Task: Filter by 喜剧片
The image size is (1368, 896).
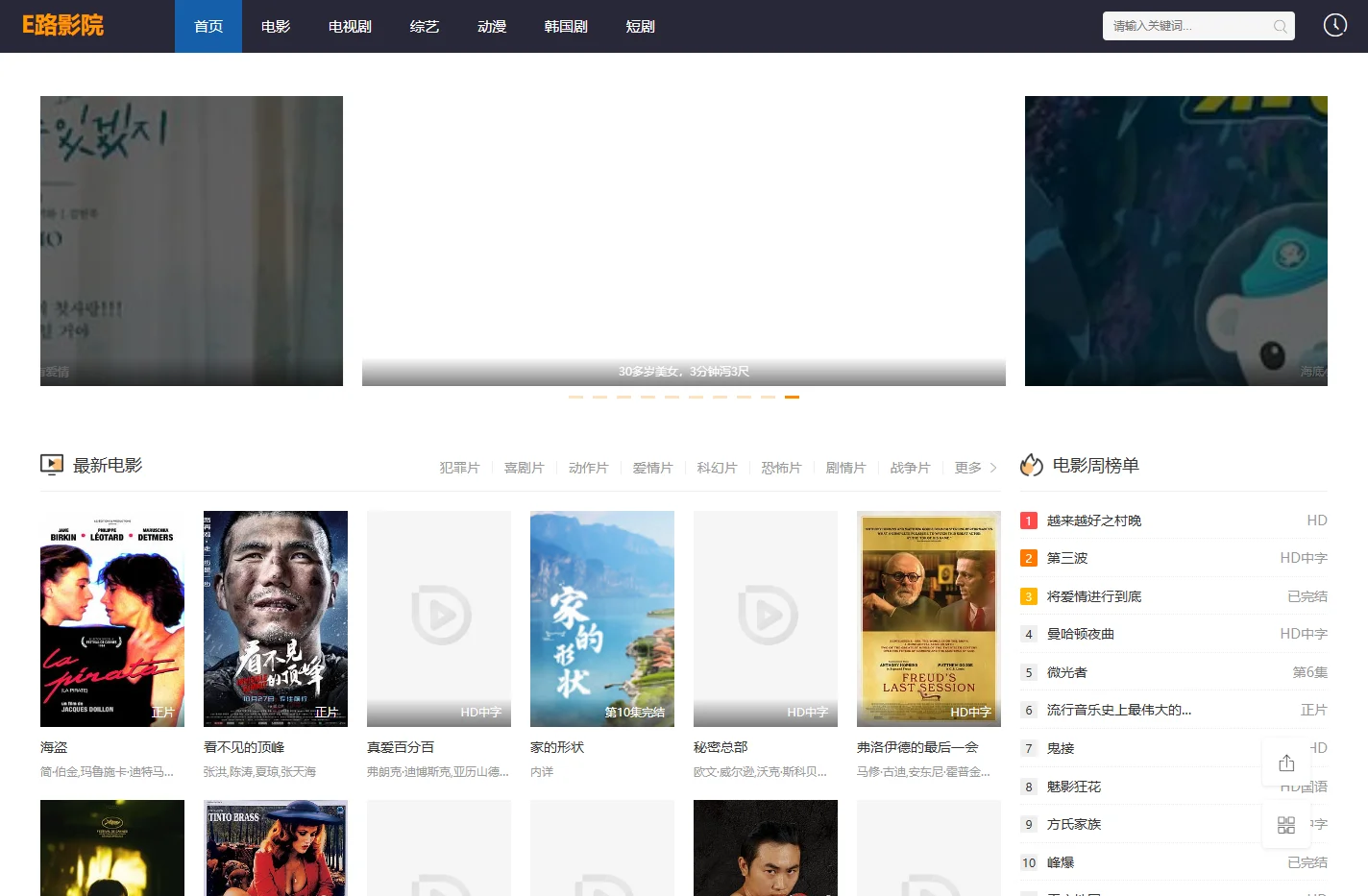Action: [524, 468]
